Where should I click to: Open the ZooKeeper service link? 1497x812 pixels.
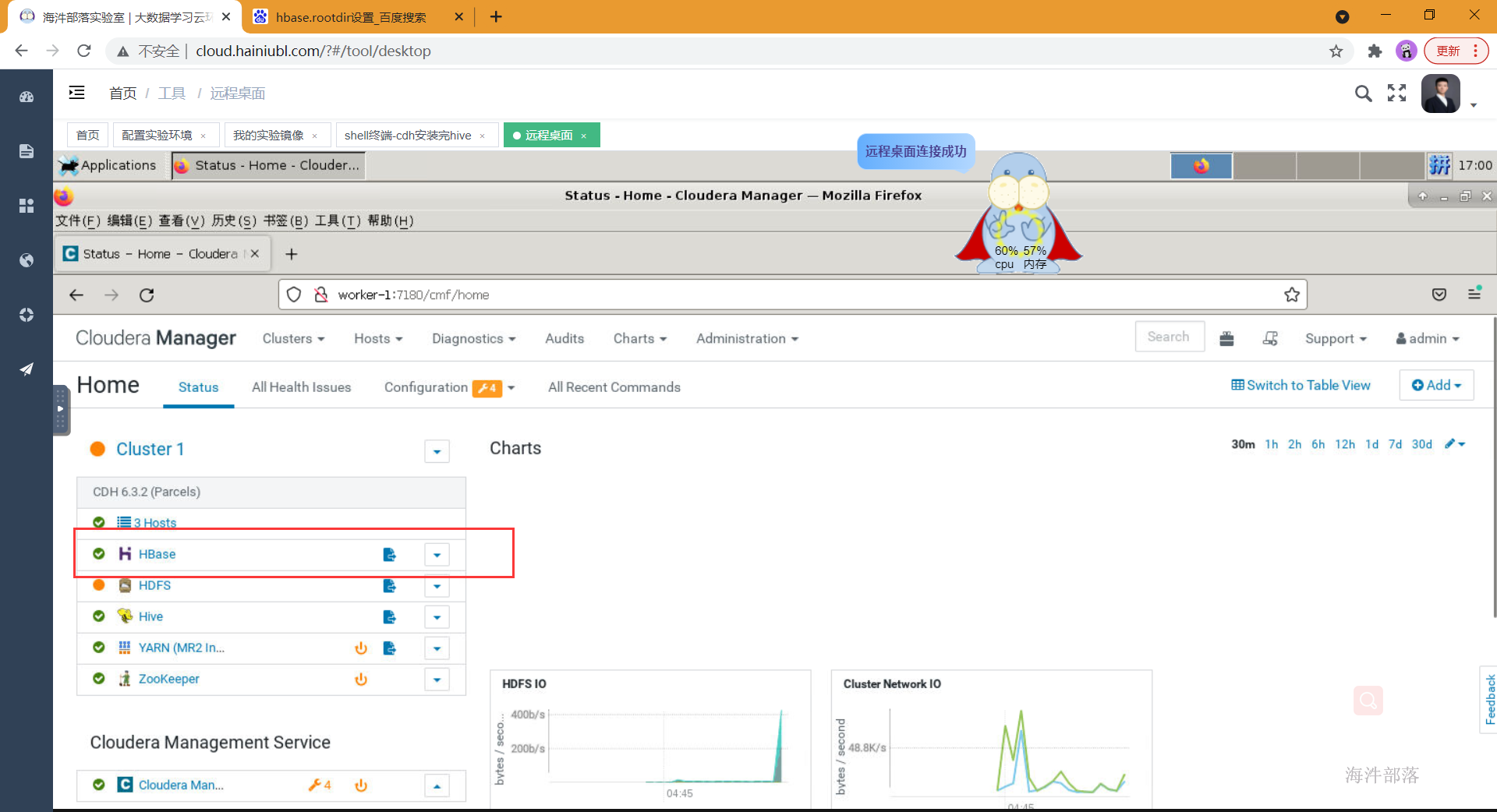pos(168,679)
